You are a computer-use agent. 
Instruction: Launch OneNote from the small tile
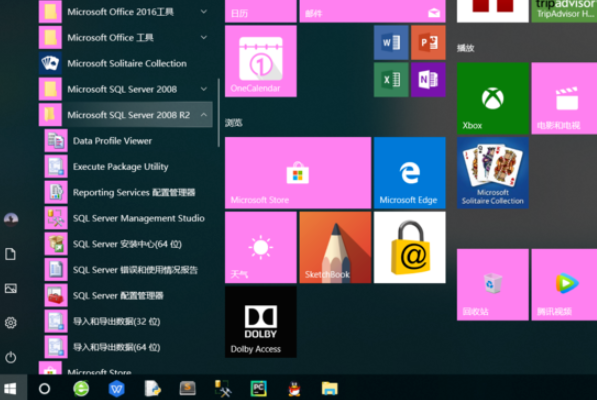tap(428, 80)
